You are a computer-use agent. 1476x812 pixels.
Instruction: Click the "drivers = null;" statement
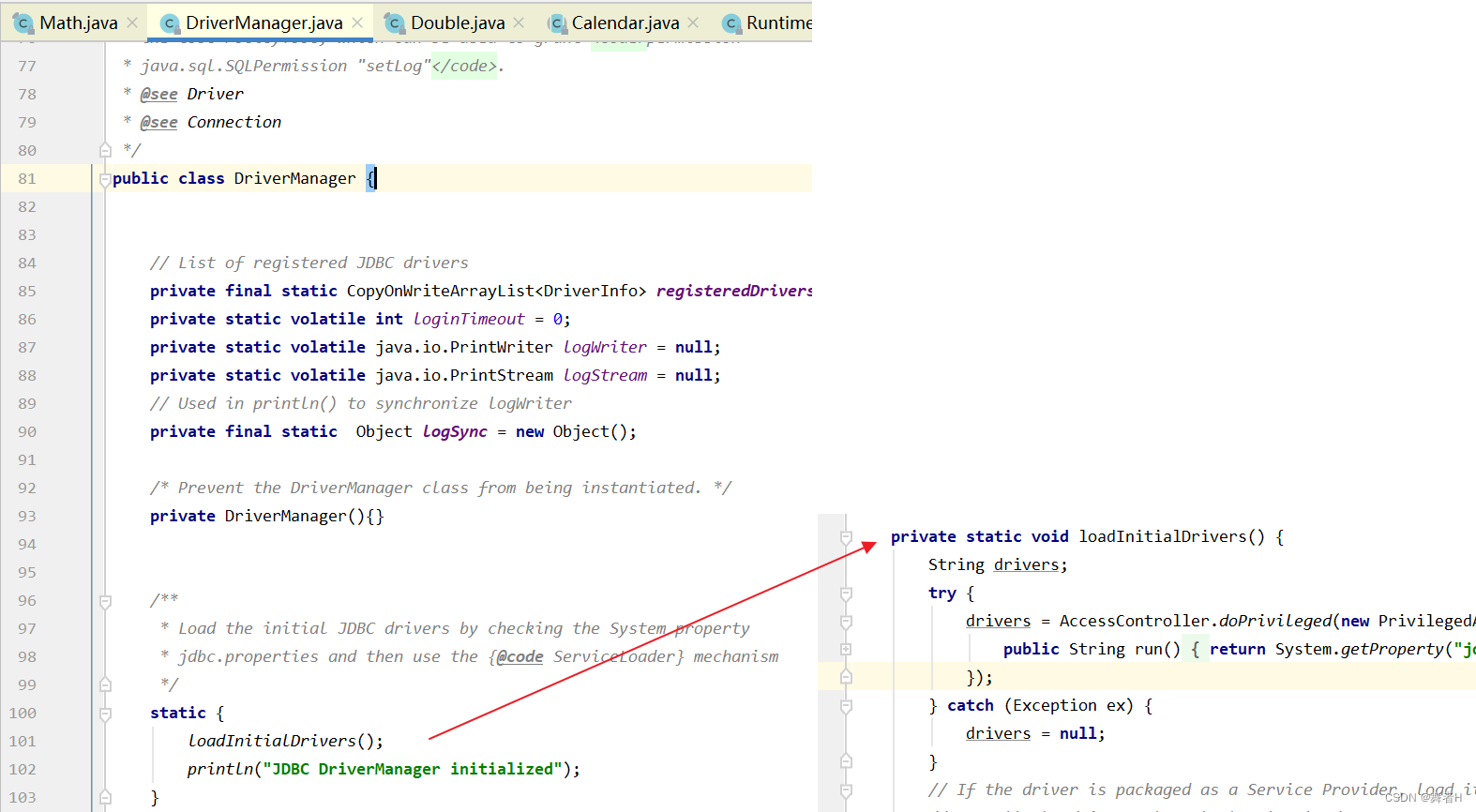1035,733
